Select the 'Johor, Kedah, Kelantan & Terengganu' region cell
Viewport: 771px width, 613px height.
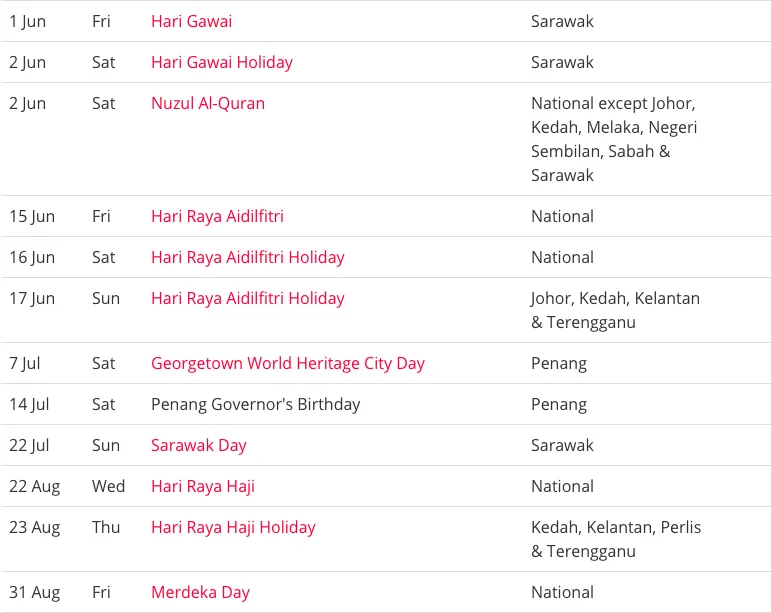[615, 310]
